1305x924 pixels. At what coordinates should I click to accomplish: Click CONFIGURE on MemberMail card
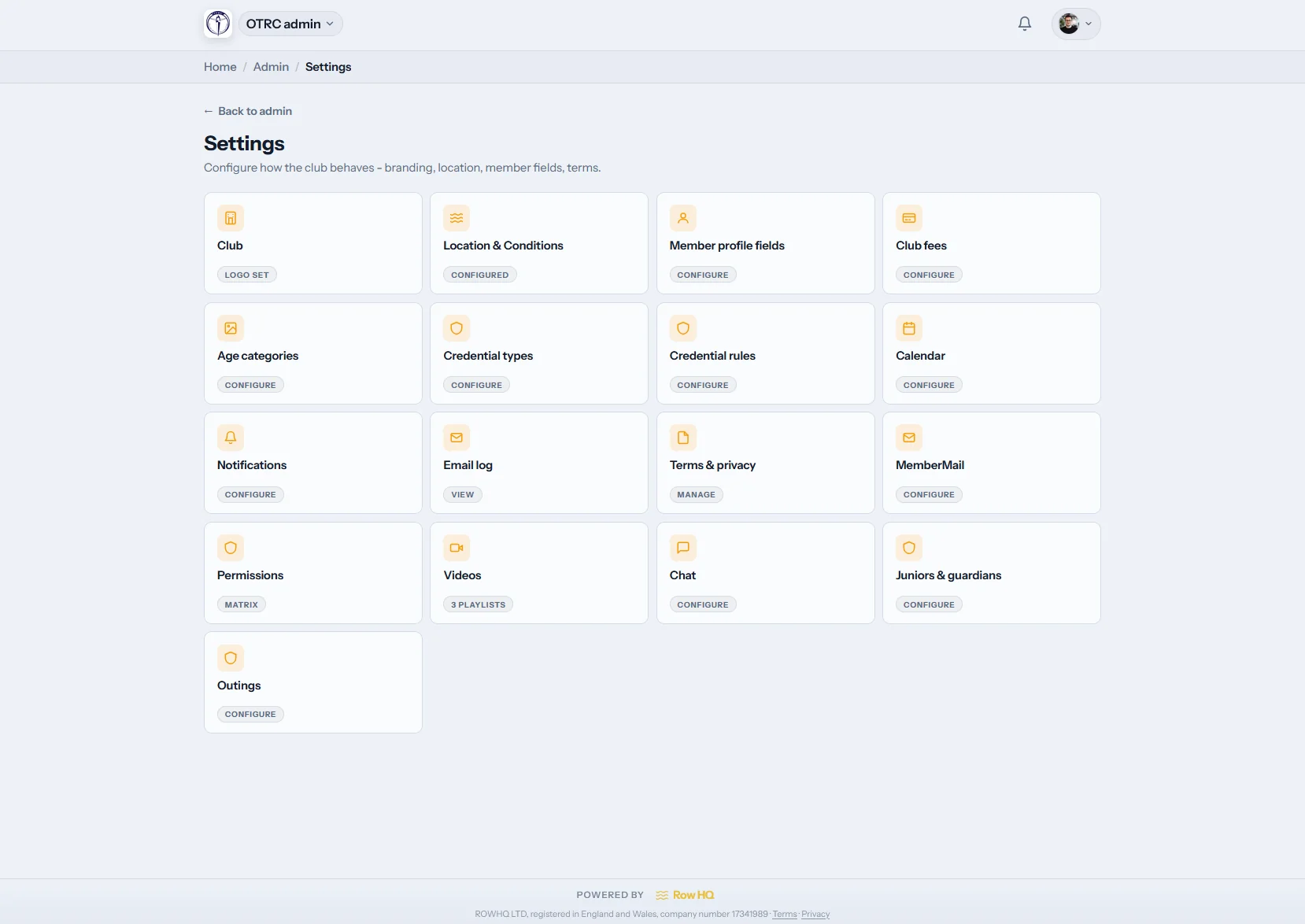pos(929,494)
